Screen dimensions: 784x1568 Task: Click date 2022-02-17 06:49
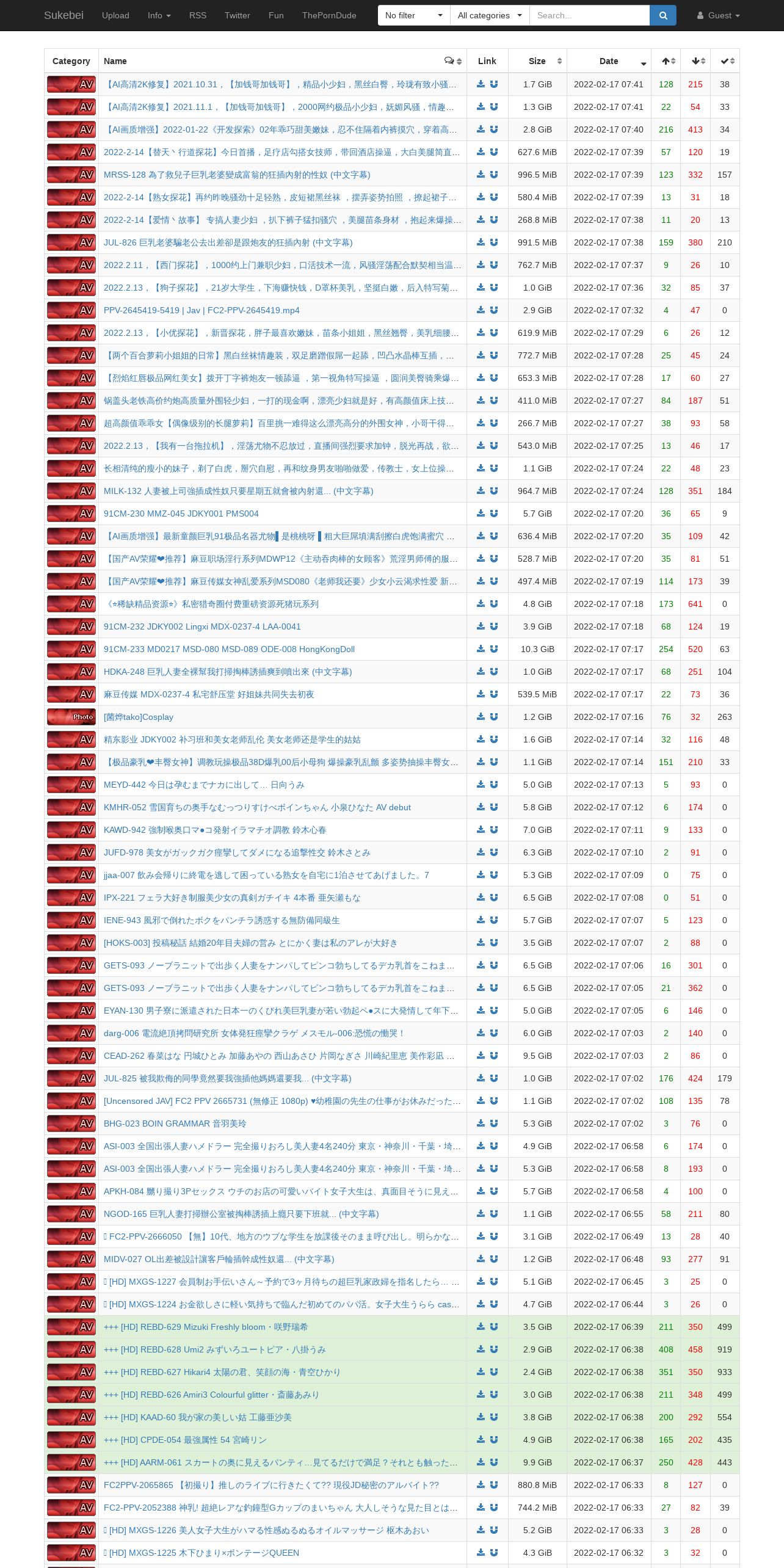[609, 1236]
